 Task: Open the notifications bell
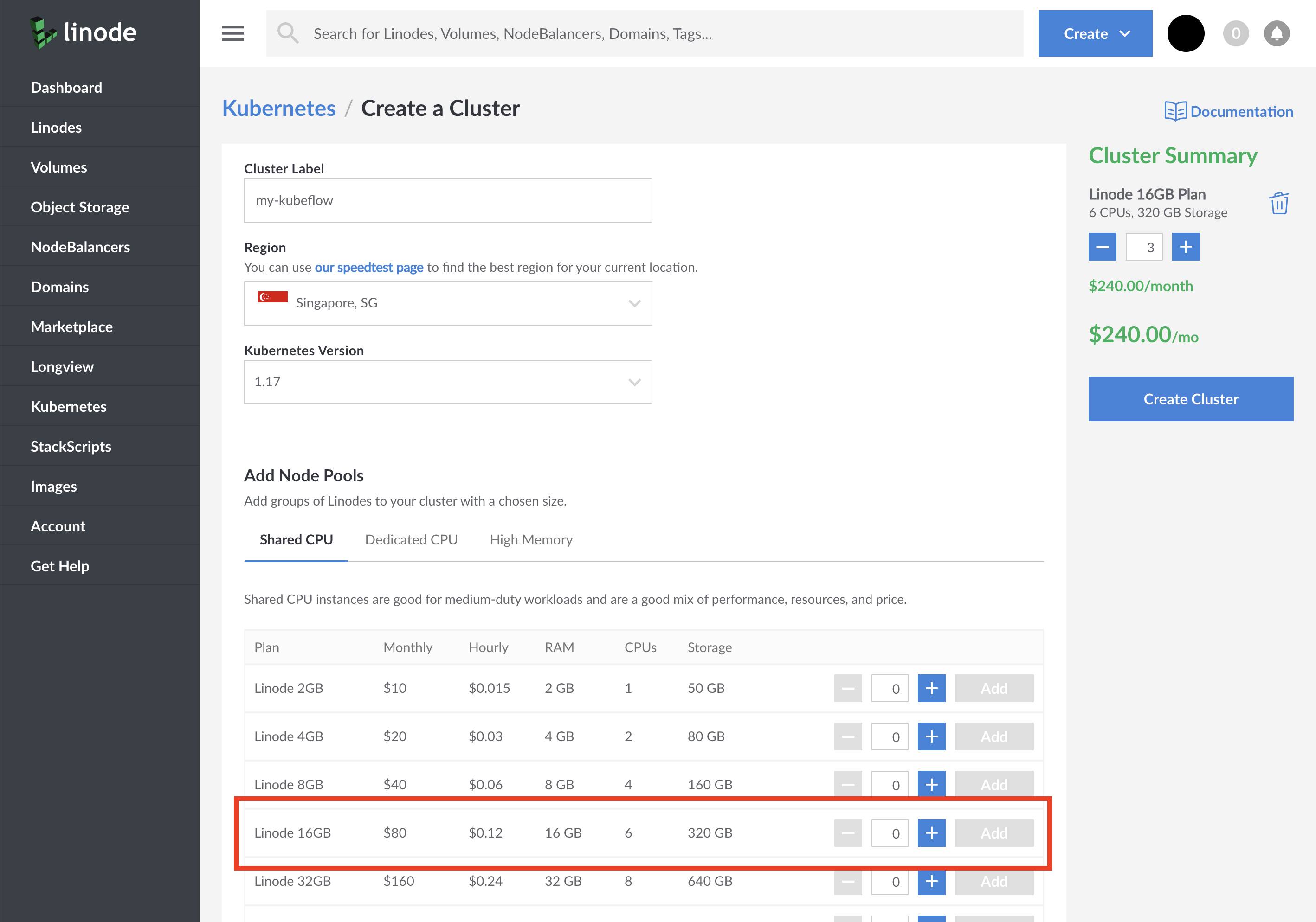1277,33
